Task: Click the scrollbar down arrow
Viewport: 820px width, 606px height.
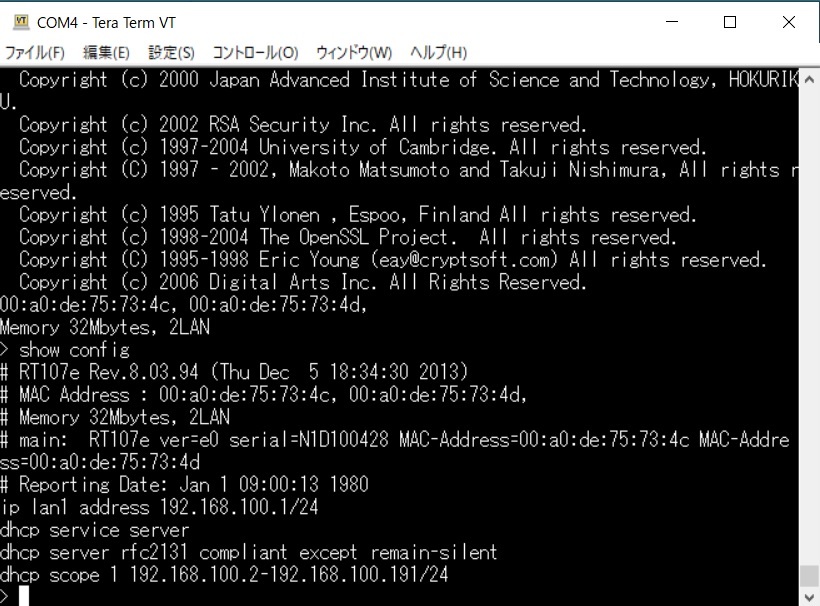Action: click(x=809, y=597)
